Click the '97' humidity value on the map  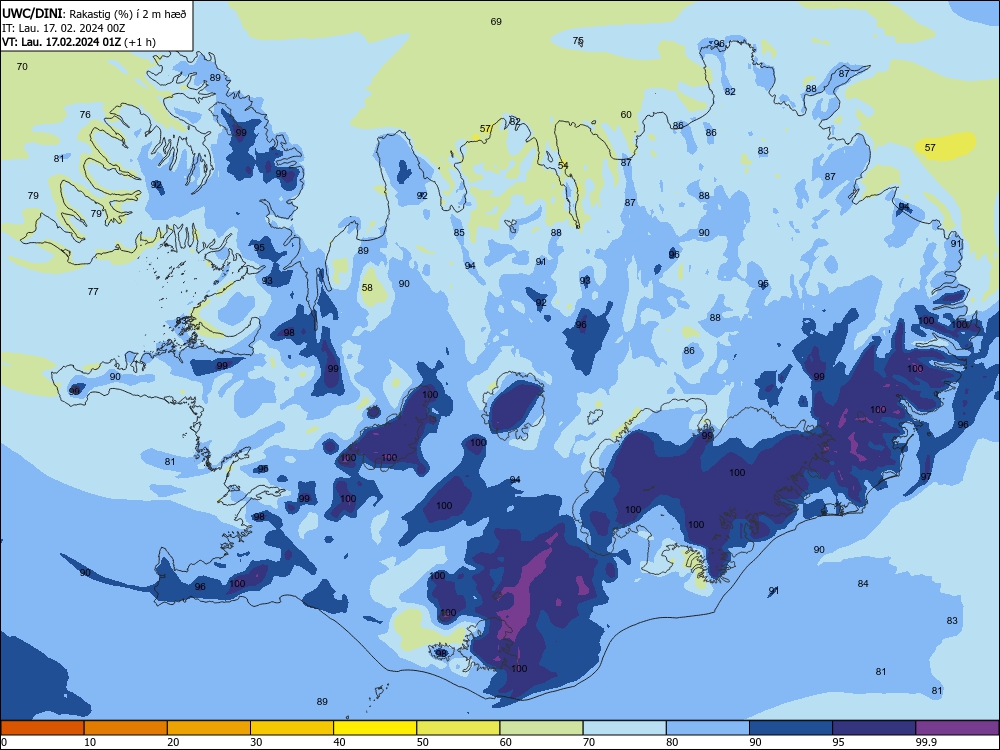tap(926, 476)
